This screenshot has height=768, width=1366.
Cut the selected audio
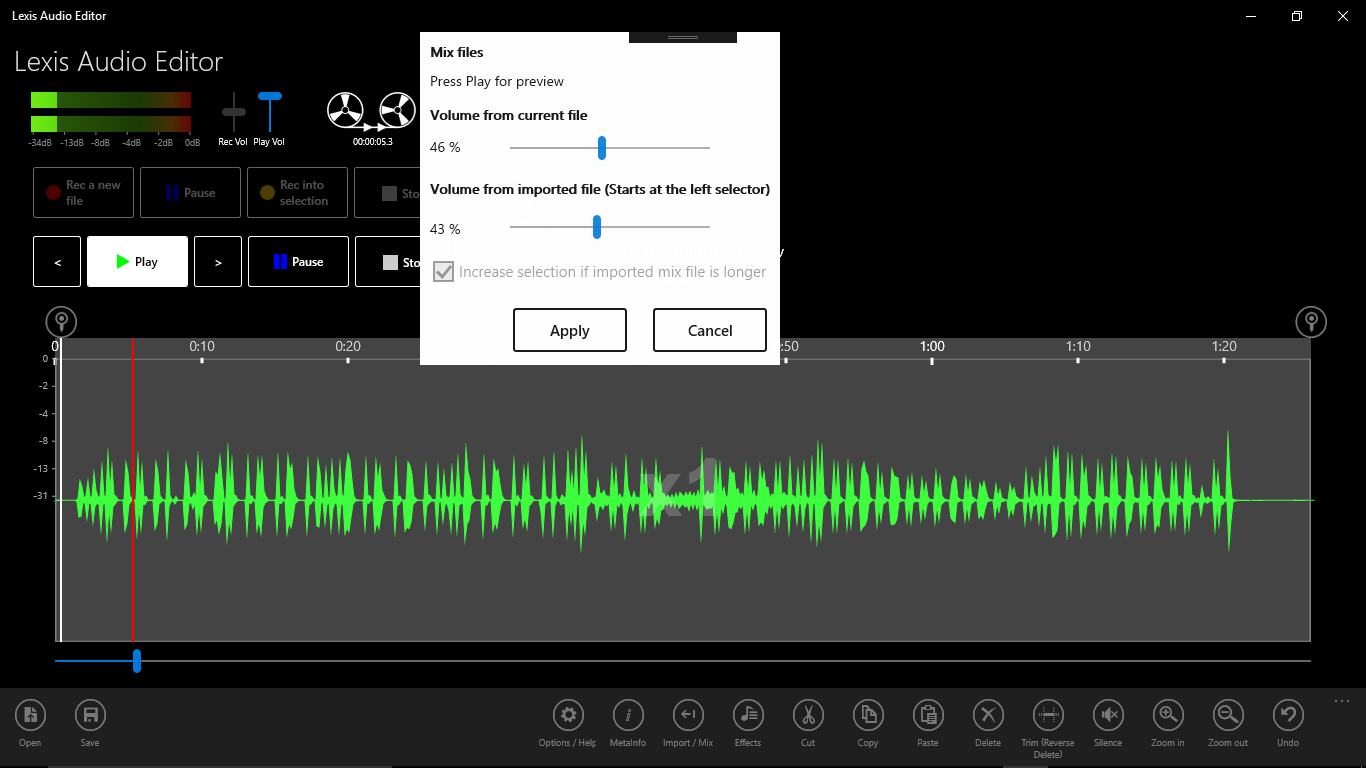point(808,715)
